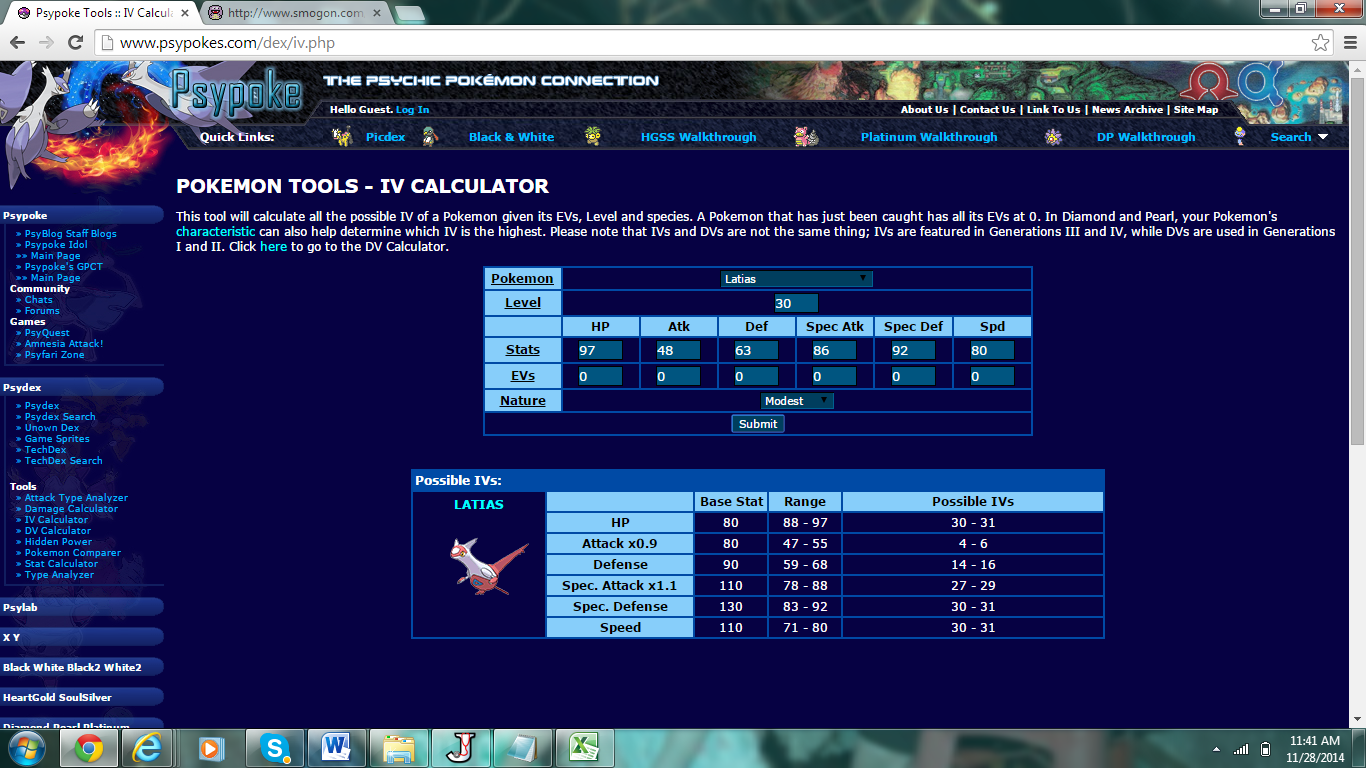The height and width of the screenshot is (768, 1366).
Task: Click the network signal tray icon
Action: tap(1241, 749)
